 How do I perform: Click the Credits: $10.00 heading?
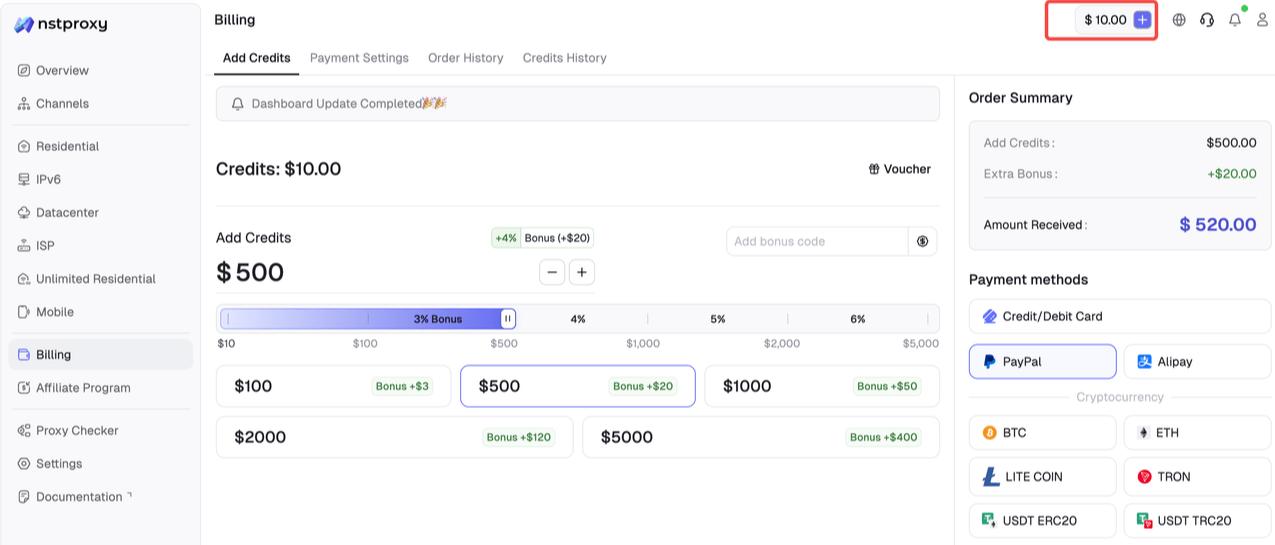point(278,169)
